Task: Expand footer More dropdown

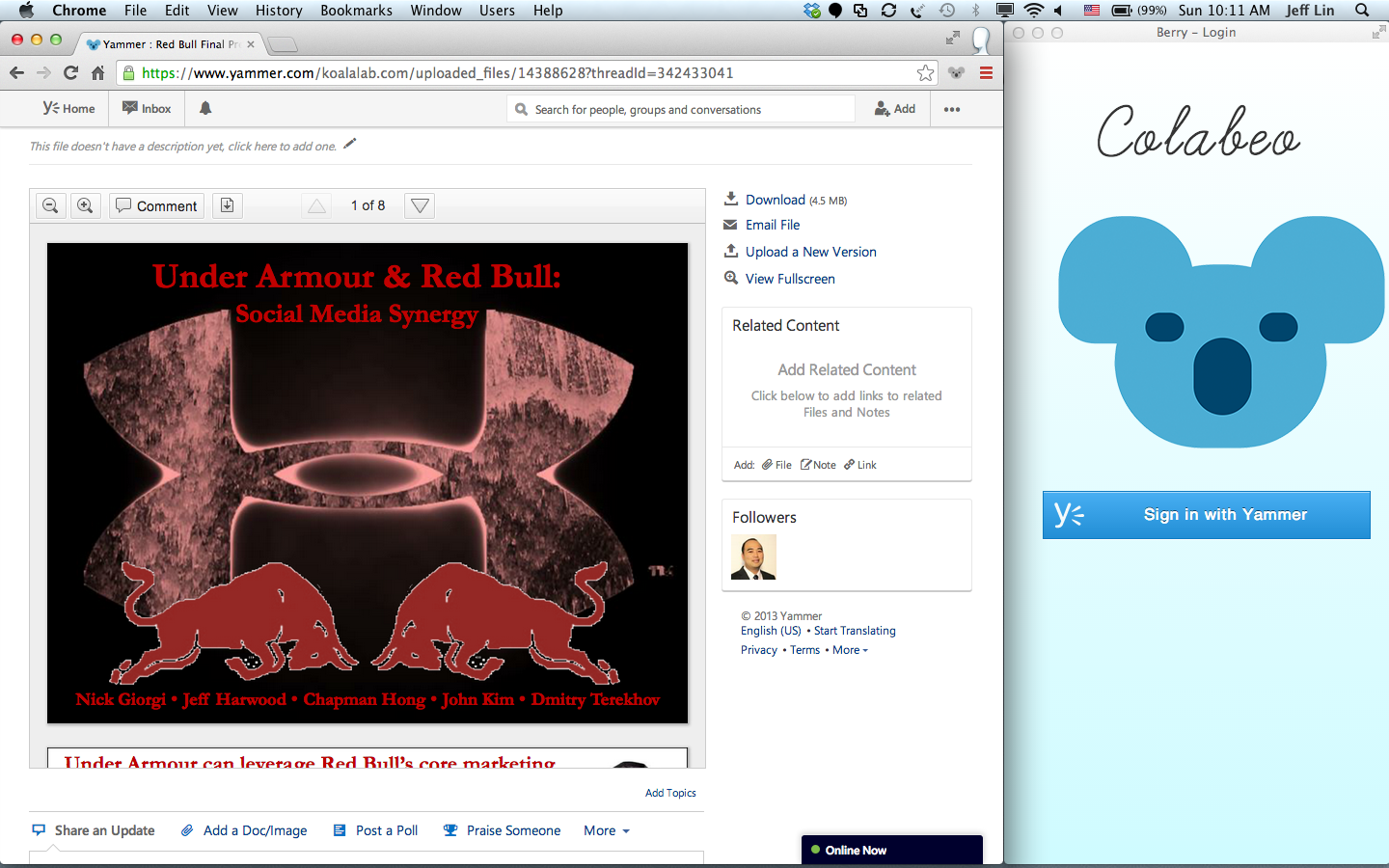Action: point(850,650)
